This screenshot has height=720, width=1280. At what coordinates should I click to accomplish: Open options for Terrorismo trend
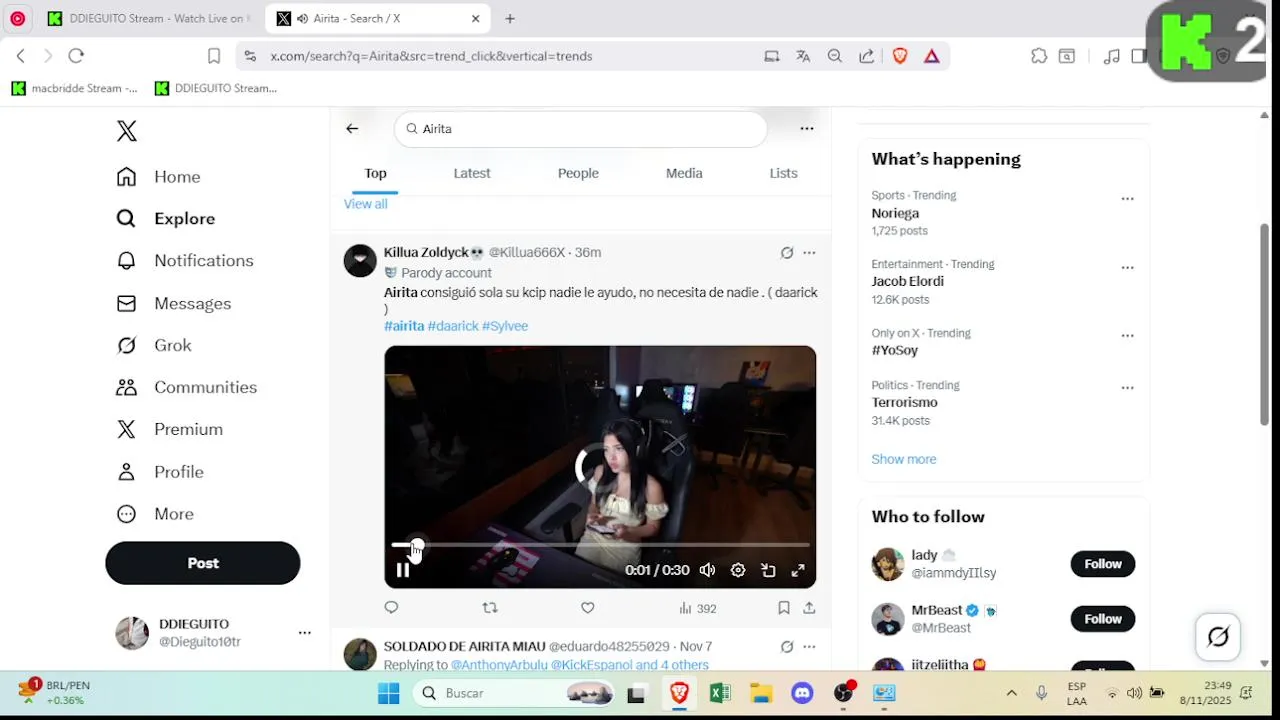coord(1127,388)
